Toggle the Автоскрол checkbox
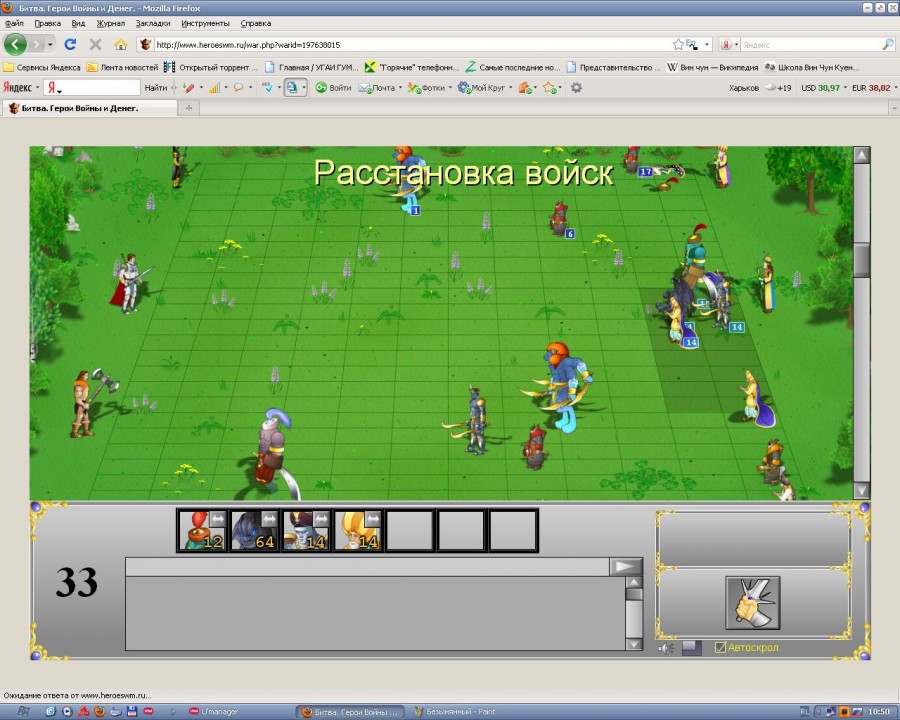The height and width of the screenshot is (720, 900). click(x=720, y=648)
